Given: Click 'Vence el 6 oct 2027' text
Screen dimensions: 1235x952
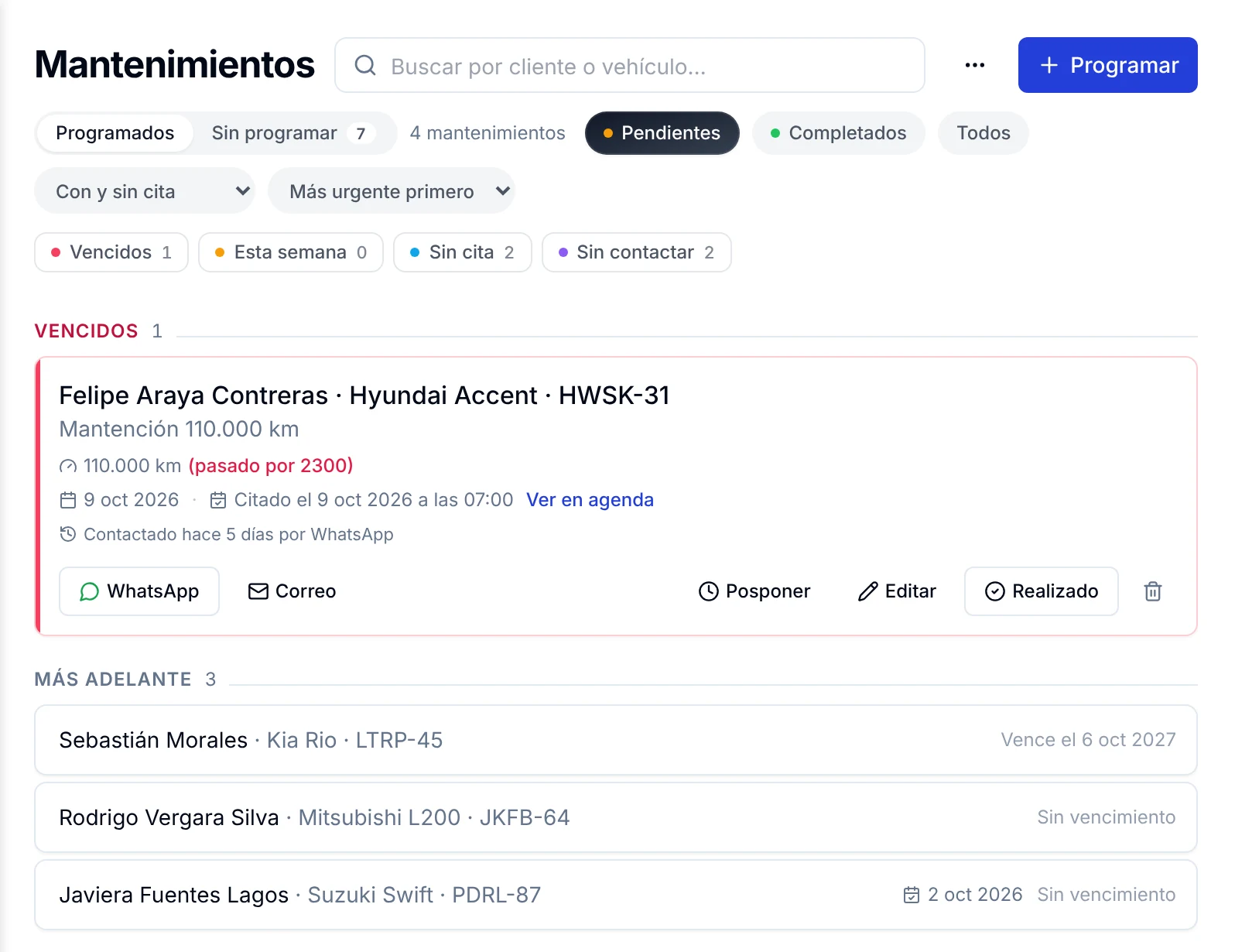Looking at the screenshot, I should (1089, 740).
